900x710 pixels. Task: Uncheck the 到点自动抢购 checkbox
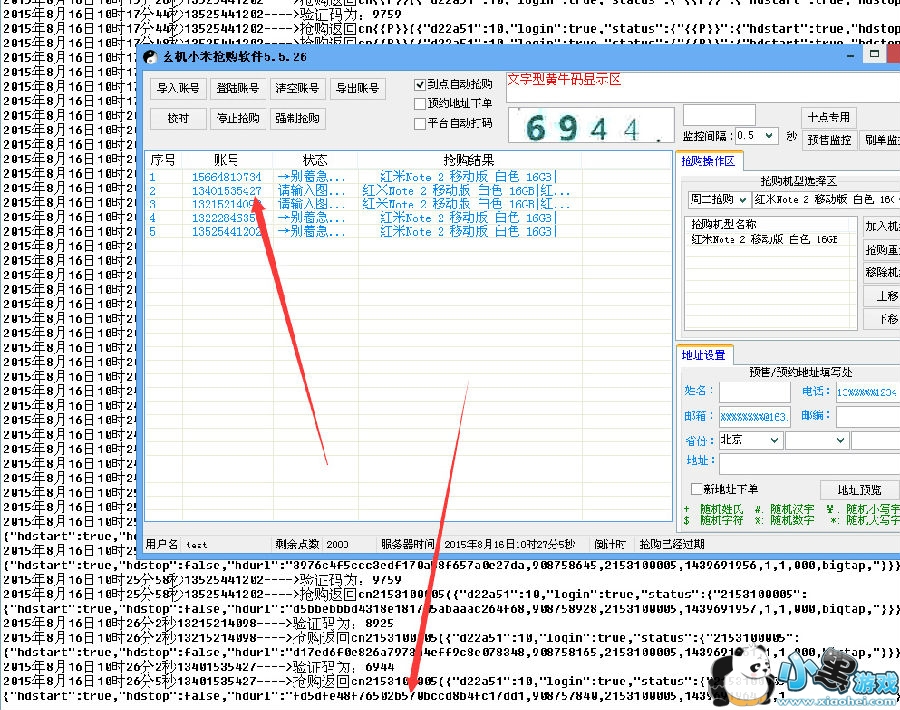420,85
